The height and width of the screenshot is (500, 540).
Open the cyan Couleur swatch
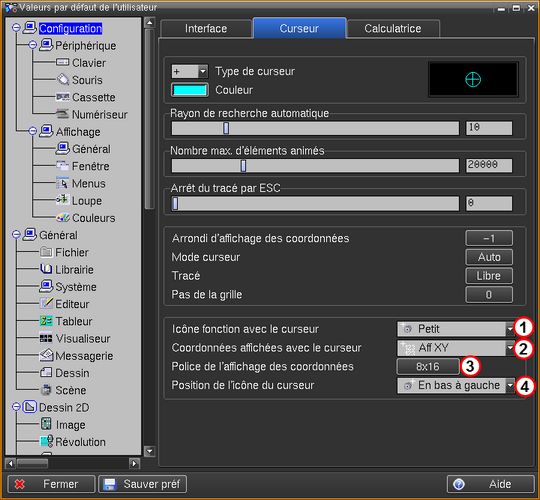(x=190, y=90)
